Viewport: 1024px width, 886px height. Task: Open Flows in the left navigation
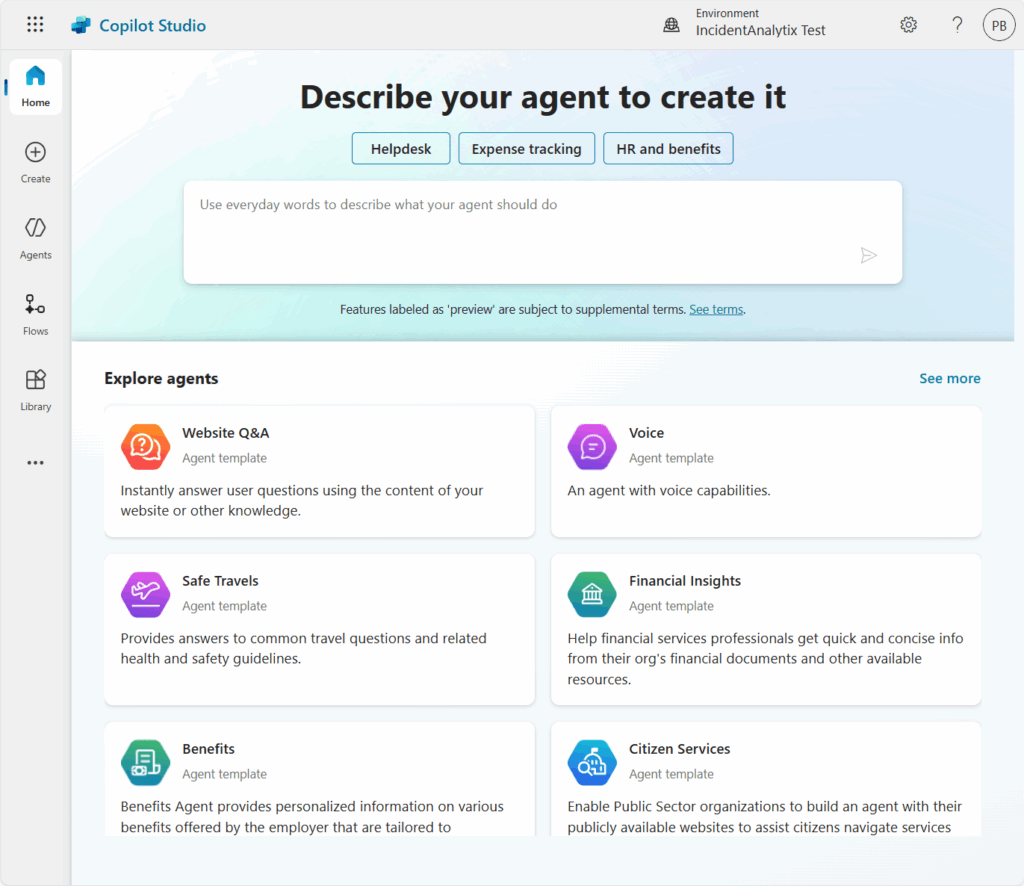35,315
